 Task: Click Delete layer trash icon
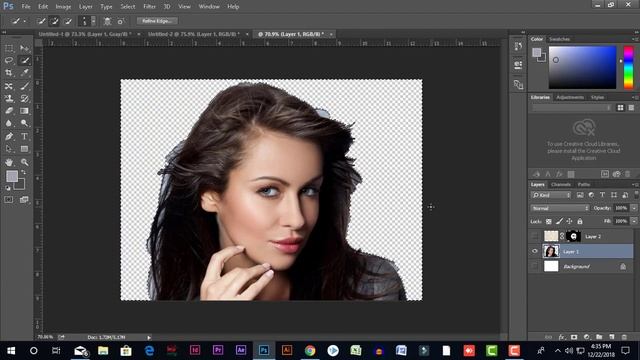624,337
